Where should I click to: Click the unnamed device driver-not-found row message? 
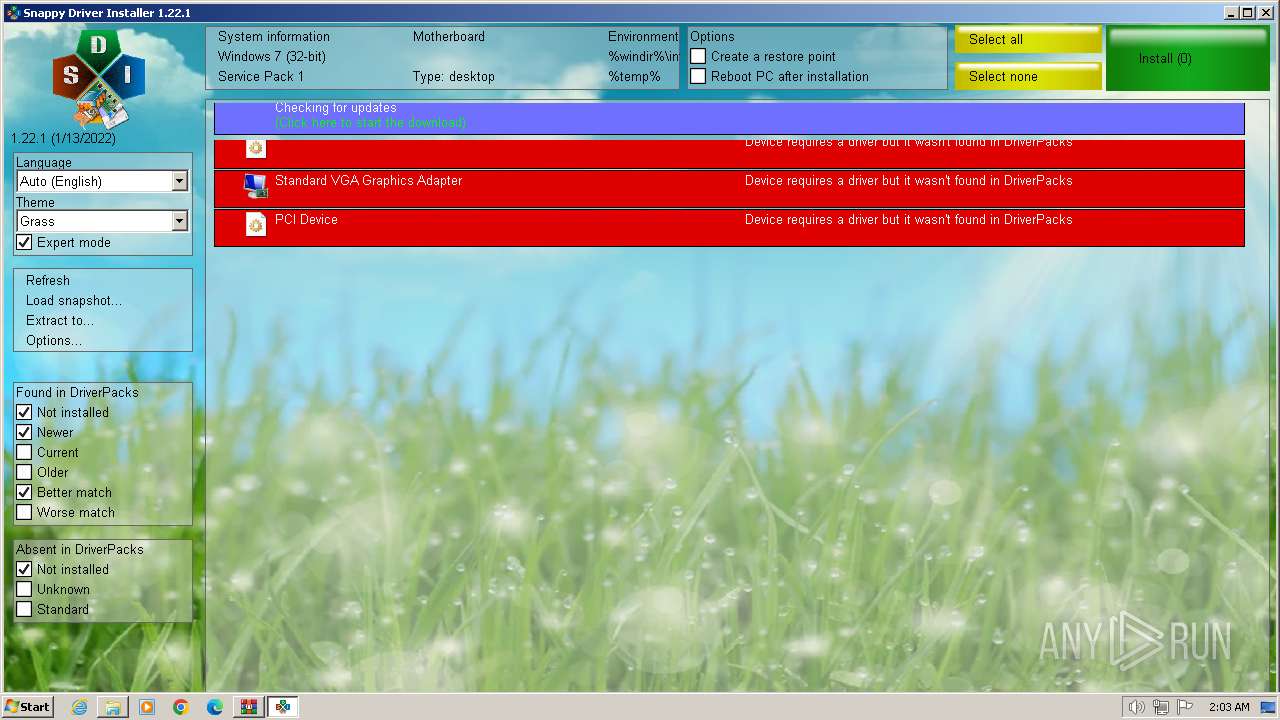coord(908,144)
